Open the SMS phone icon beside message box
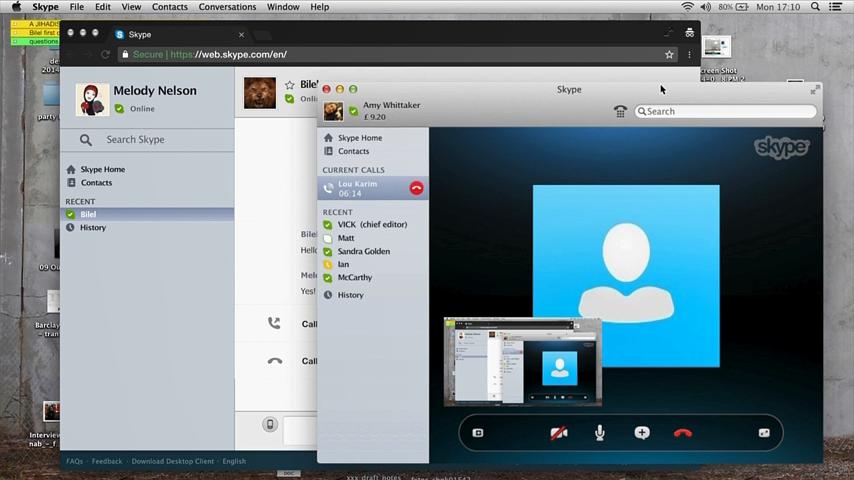 click(269, 425)
